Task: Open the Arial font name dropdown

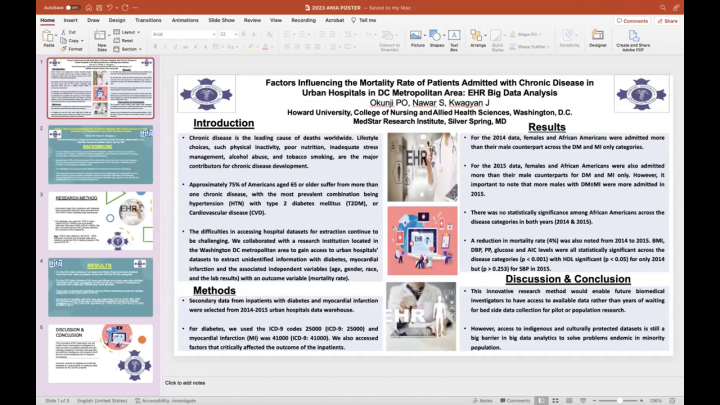Action: point(184,34)
